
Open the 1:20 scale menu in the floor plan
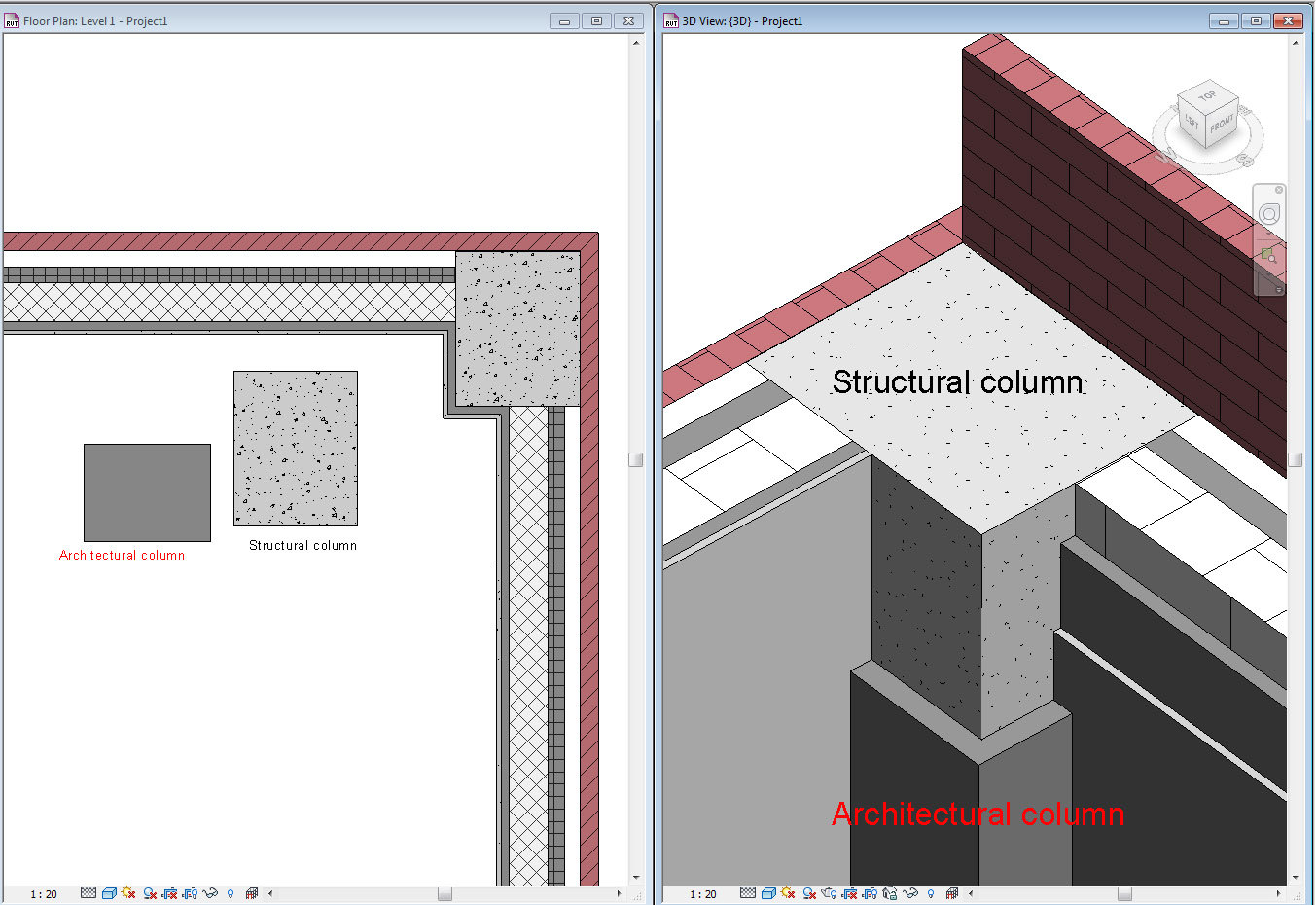tap(44, 891)
